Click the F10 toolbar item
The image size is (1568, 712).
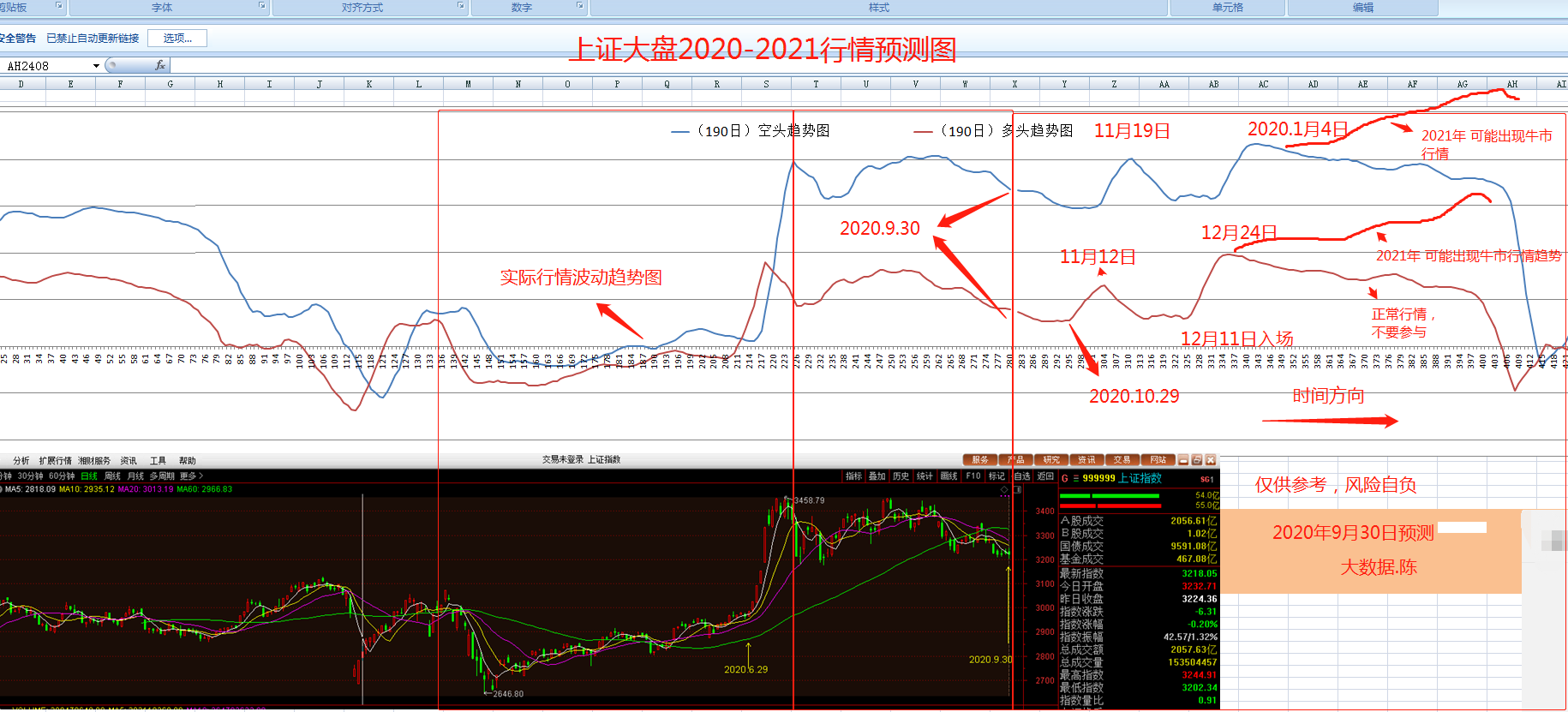973,476
